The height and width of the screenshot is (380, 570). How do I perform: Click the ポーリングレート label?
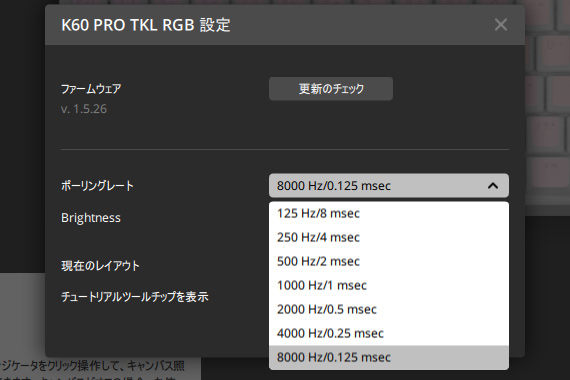97,186
